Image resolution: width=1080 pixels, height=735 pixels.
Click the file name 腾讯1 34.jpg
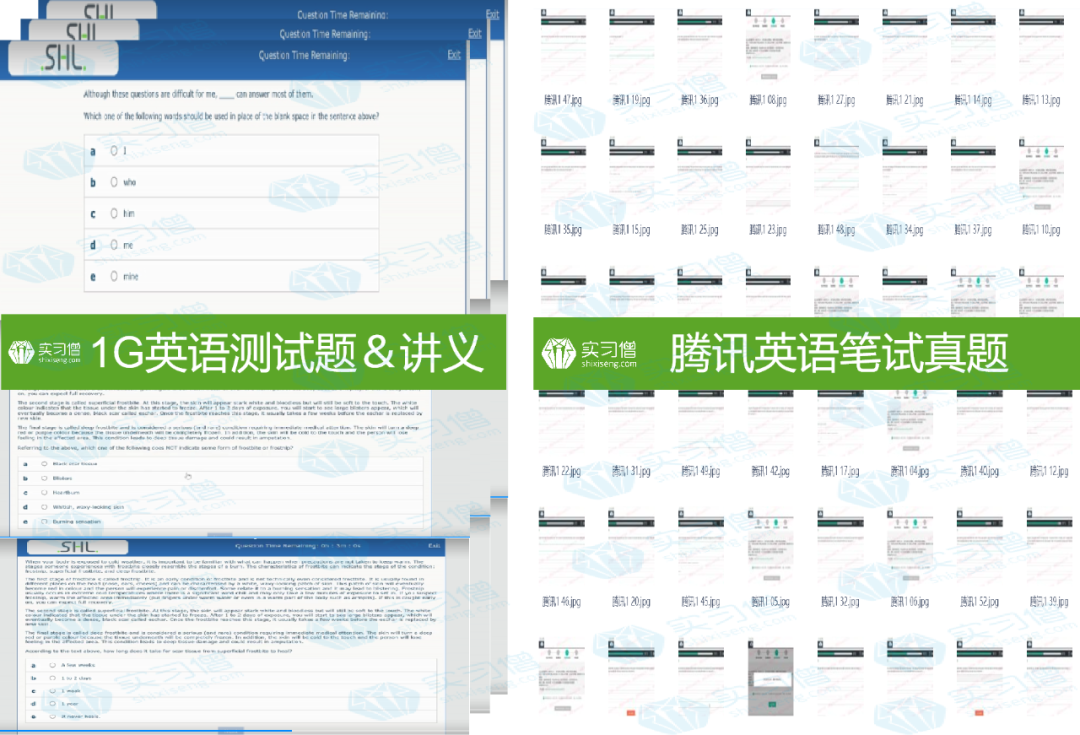pos(904,229)
